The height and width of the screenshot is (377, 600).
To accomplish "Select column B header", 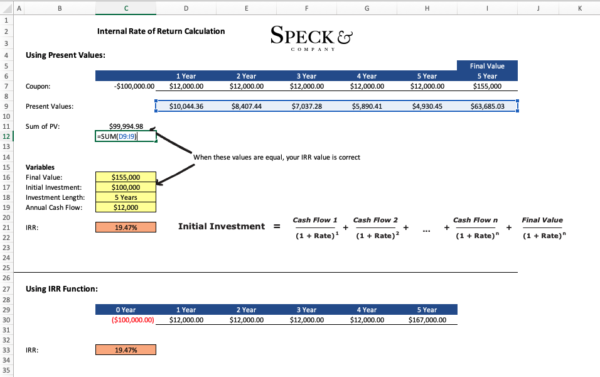I will click(x=59, y=8).
